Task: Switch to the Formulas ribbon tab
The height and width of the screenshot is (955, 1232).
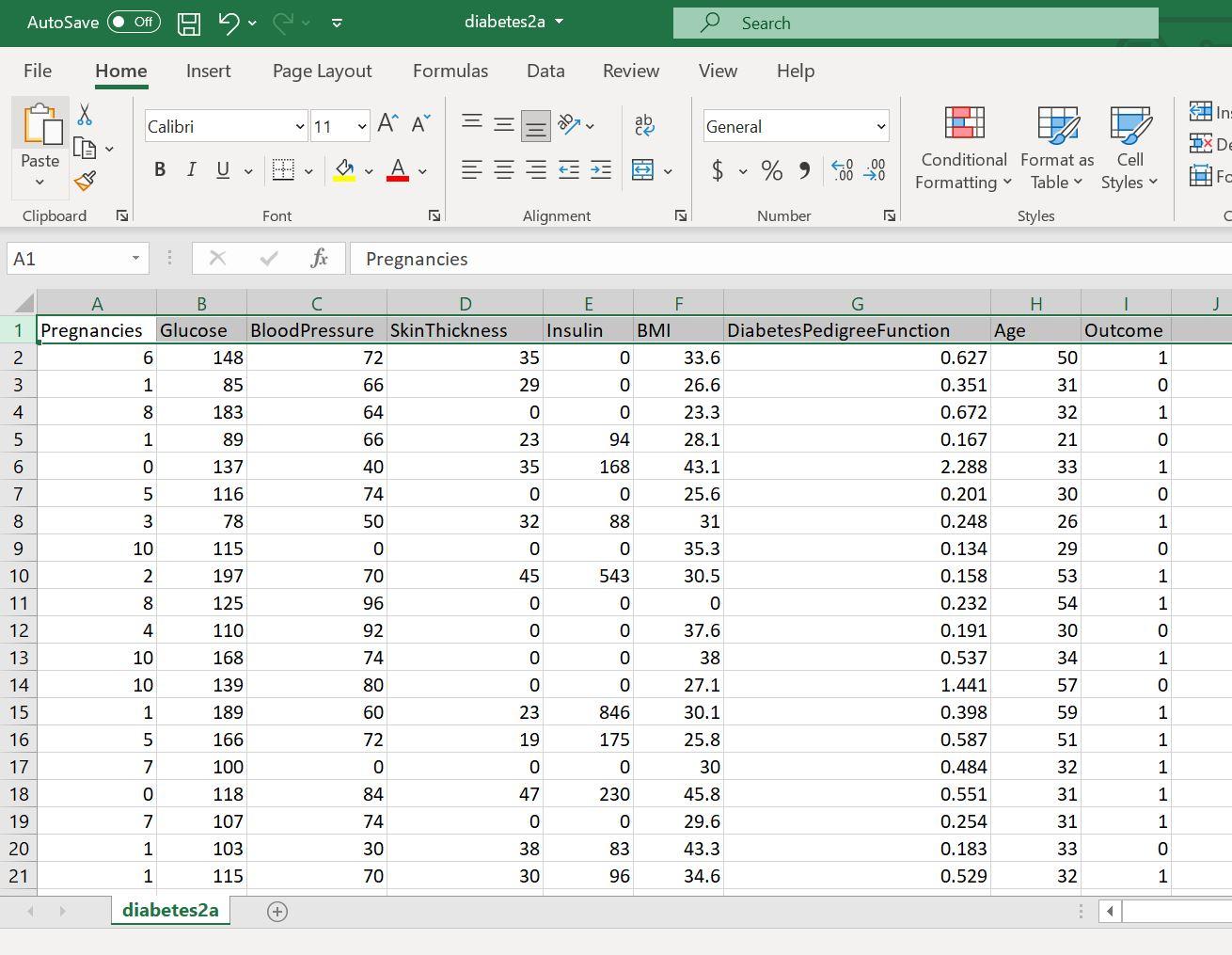Action: 450,71
